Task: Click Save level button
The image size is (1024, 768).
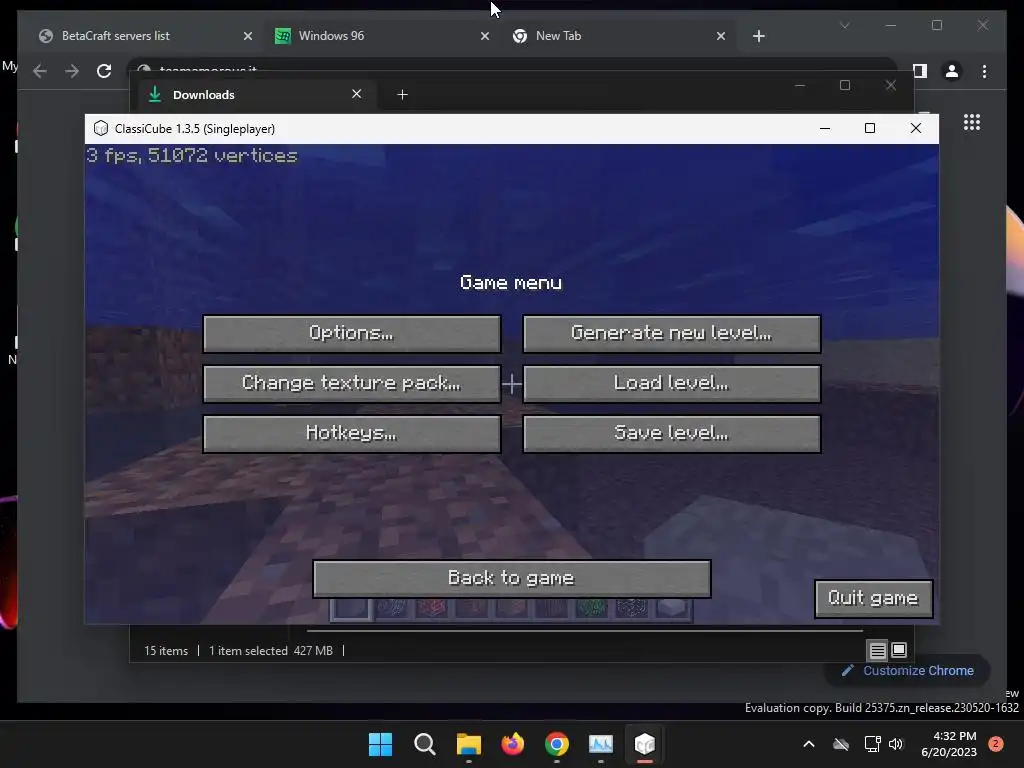Action: point(671,434)
